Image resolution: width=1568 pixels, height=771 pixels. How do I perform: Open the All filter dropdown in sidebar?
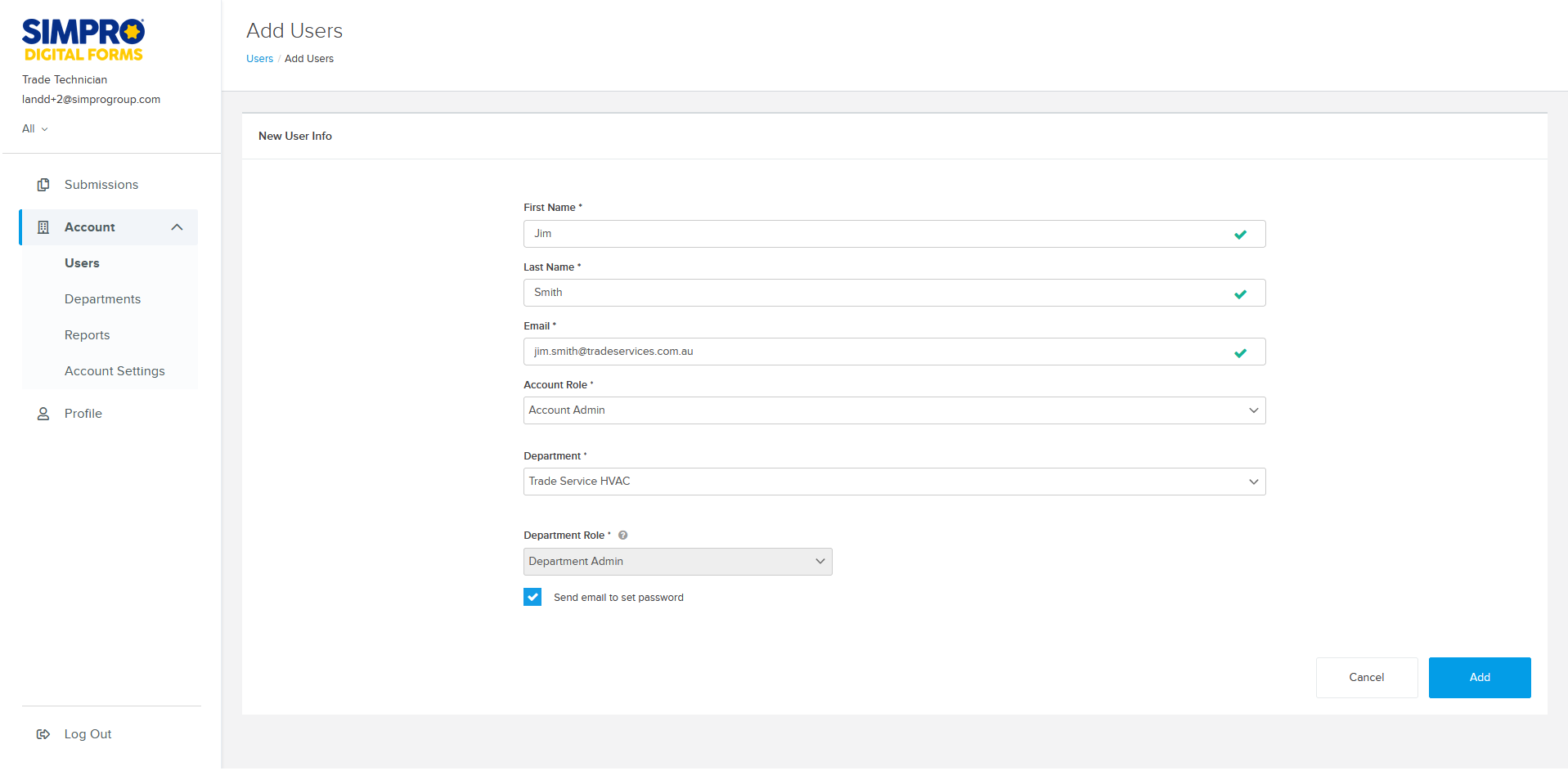point(35,129)
